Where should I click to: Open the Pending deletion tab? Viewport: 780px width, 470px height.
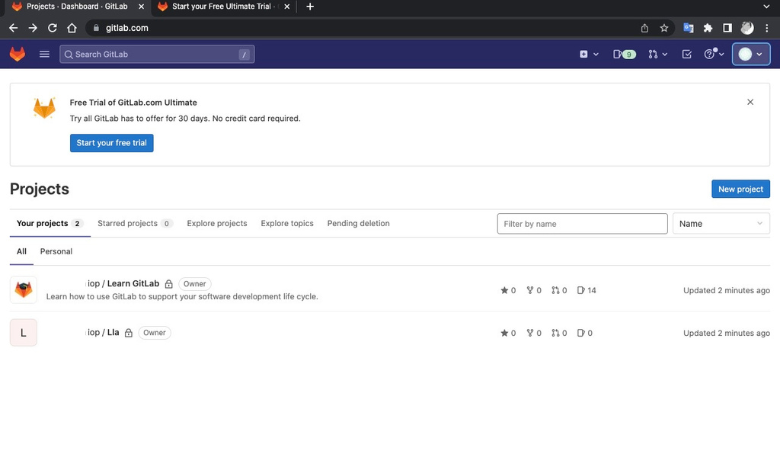click(358, 223)
